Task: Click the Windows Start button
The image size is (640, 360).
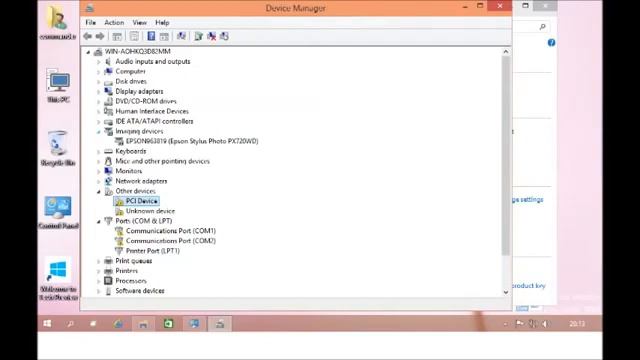Action: pyautogui.click(x=47, y=324)
